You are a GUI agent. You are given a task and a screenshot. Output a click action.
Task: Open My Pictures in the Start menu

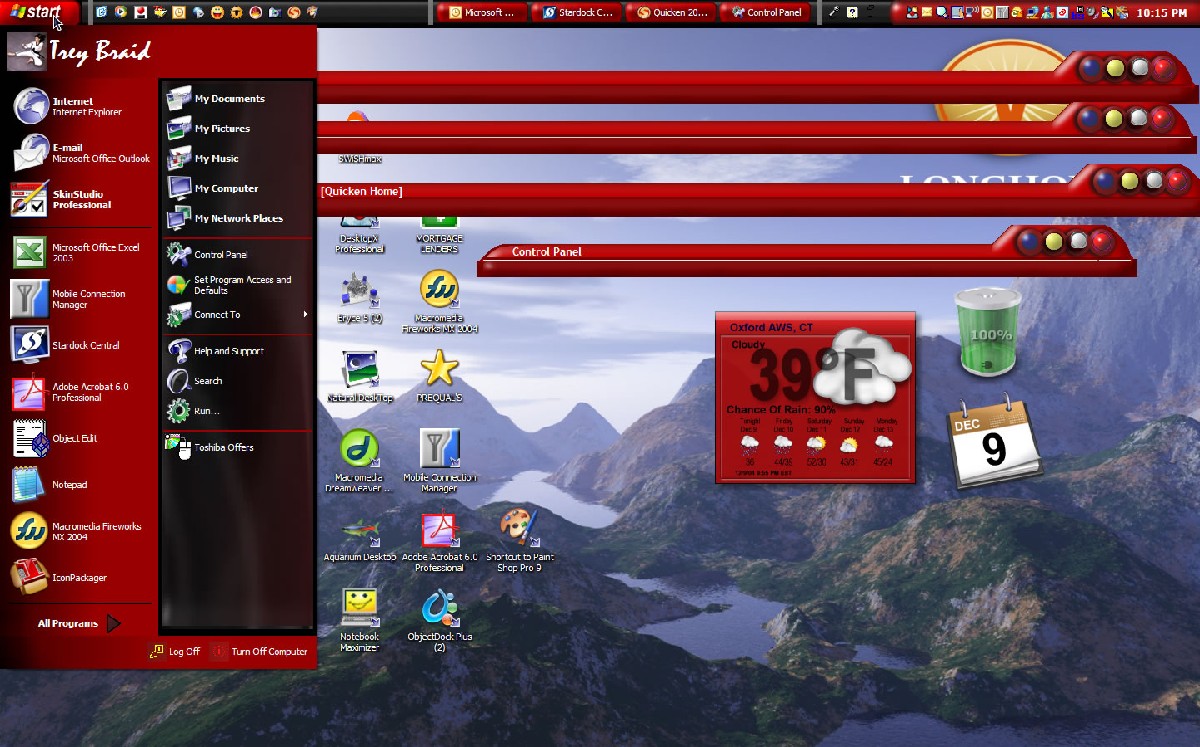237,128
